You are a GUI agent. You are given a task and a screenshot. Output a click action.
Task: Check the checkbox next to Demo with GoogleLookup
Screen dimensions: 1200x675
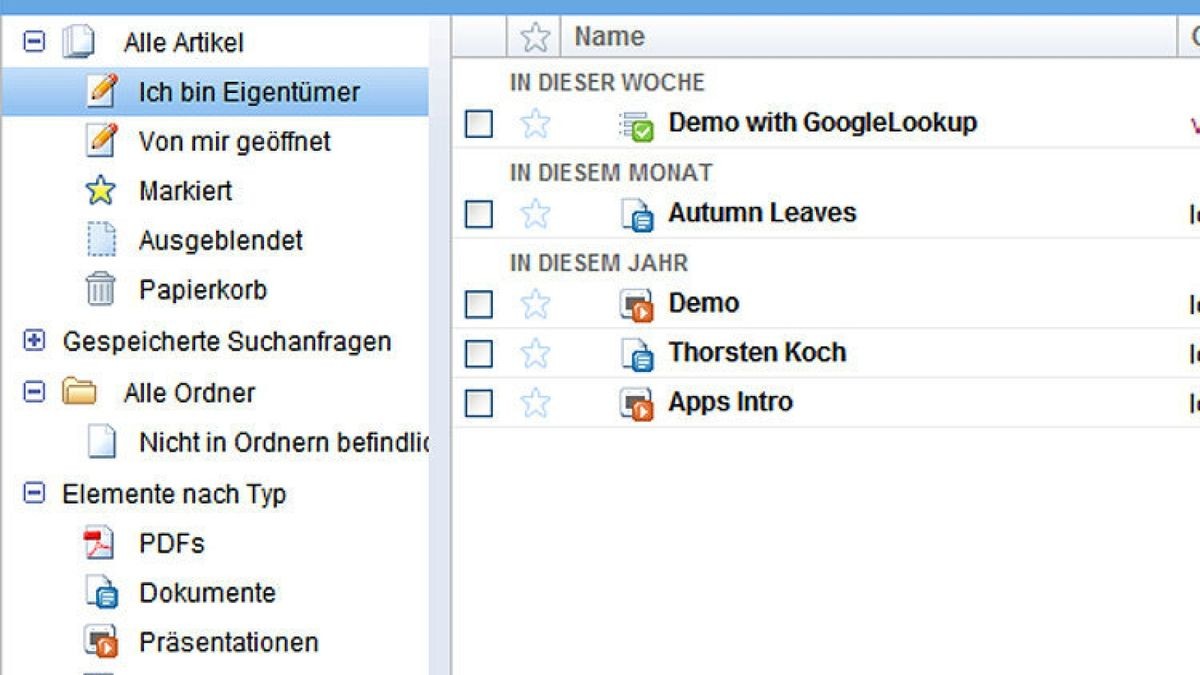click(479, 123)
